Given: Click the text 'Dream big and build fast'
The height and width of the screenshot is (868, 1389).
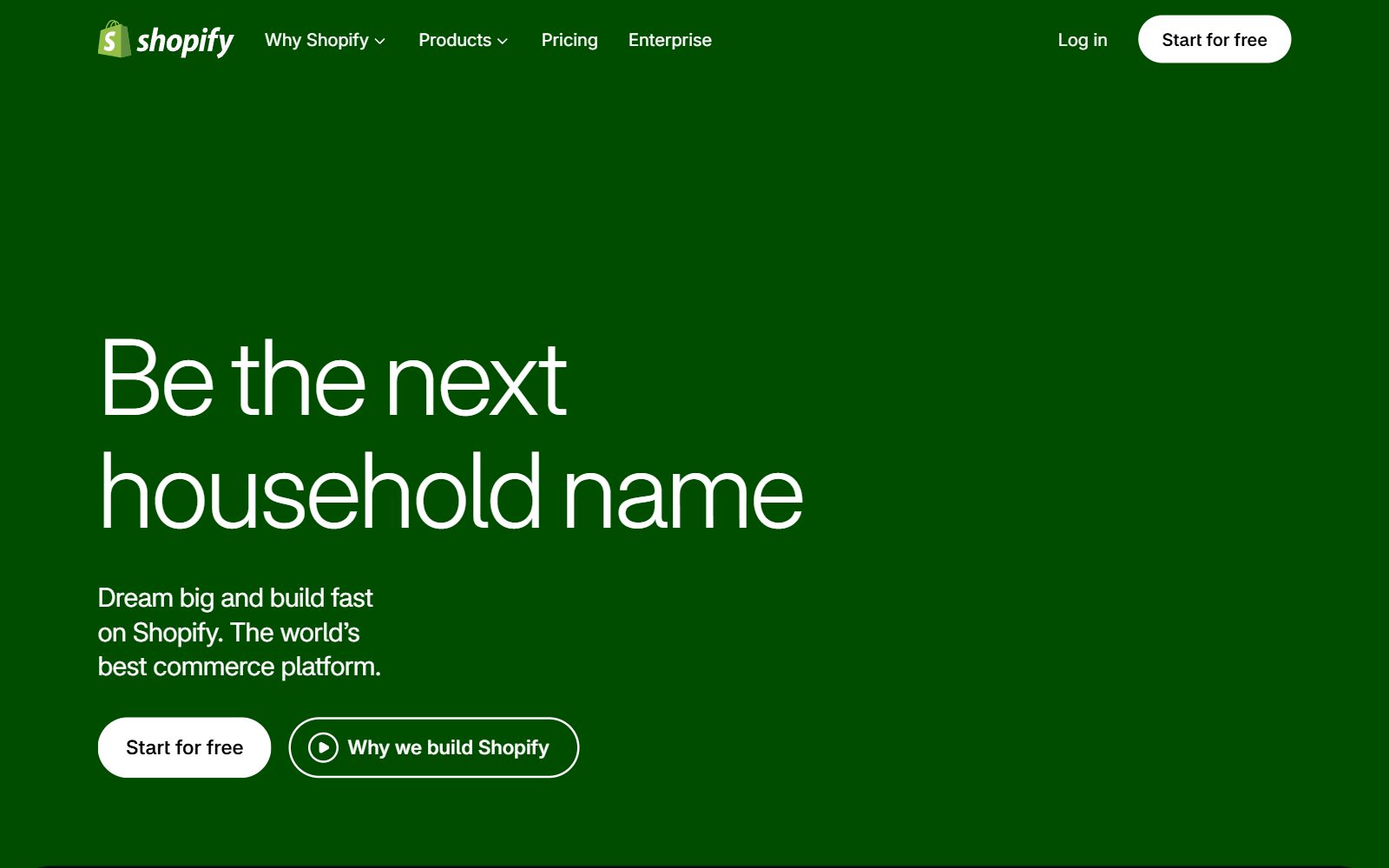Looking at the screenshot, I should [x=235, y=598].
